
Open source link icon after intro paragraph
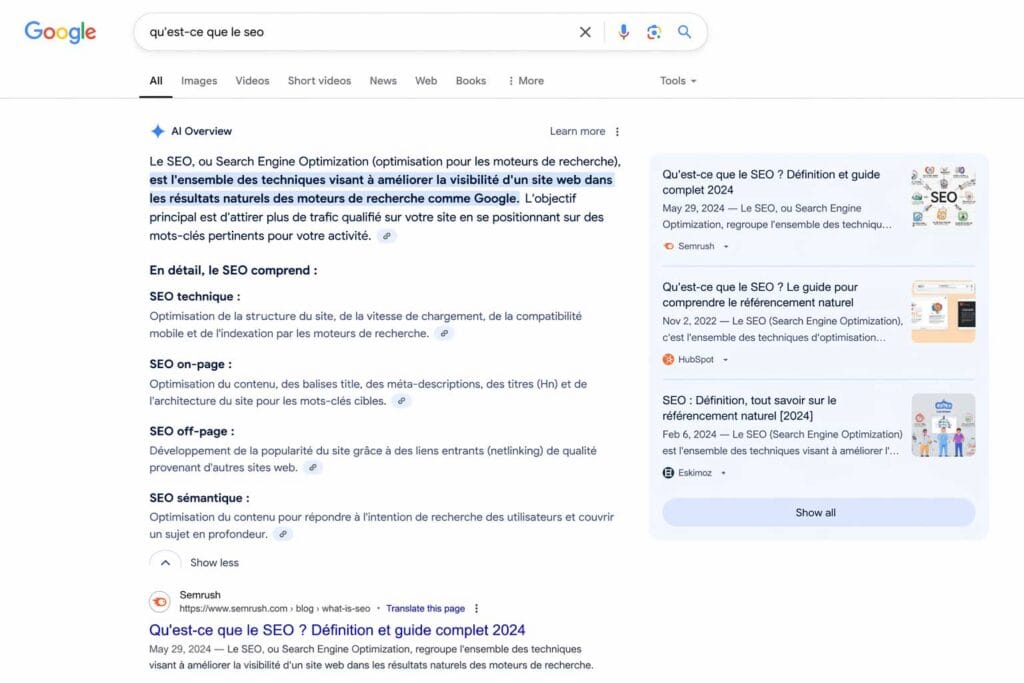click(x=387, y=236)
